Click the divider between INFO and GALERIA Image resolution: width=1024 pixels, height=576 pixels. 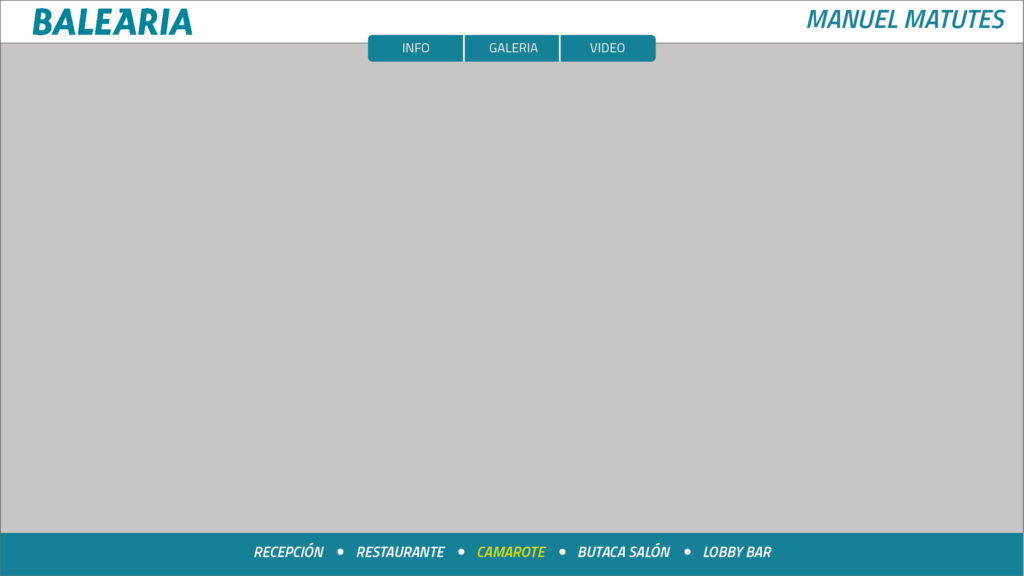click(464, 48)
